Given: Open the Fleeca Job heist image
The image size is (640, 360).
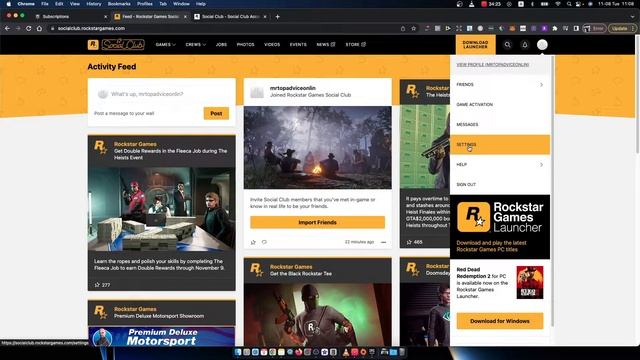Looking at the screenshot, I should [x=162, y=209].
